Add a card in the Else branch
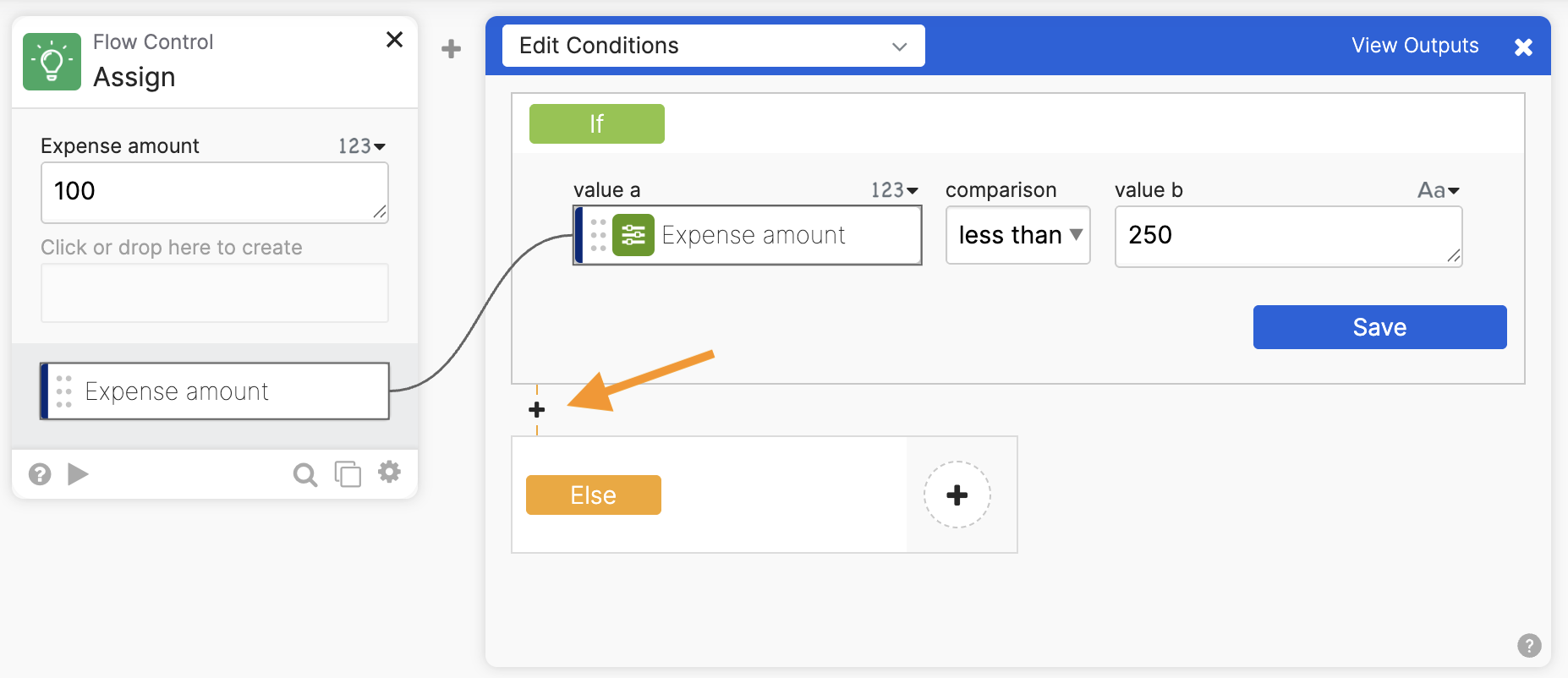This screenshot has width=1568, height=678. [957, 495]
